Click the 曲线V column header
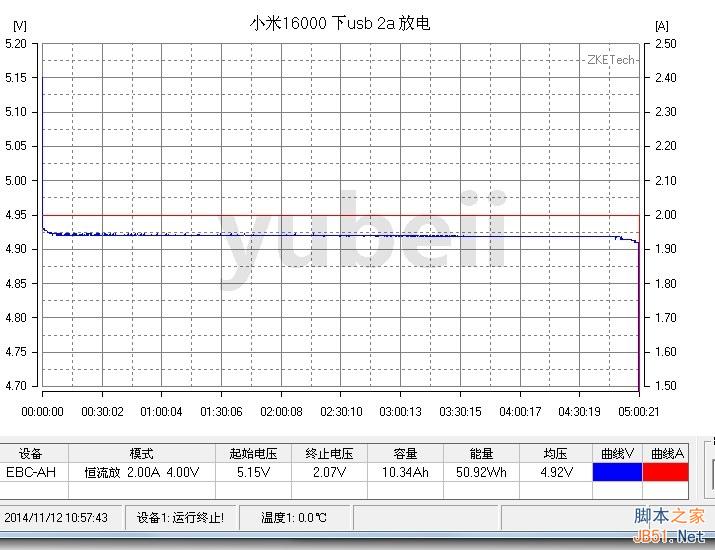 tap(617, 454)
